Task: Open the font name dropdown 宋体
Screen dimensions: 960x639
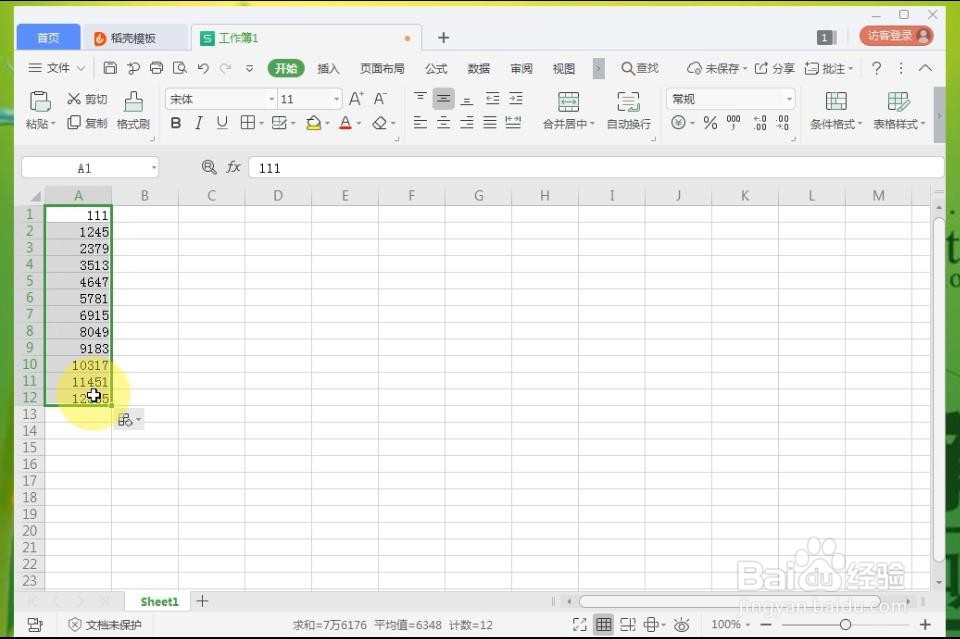Action: coord(271,99)
